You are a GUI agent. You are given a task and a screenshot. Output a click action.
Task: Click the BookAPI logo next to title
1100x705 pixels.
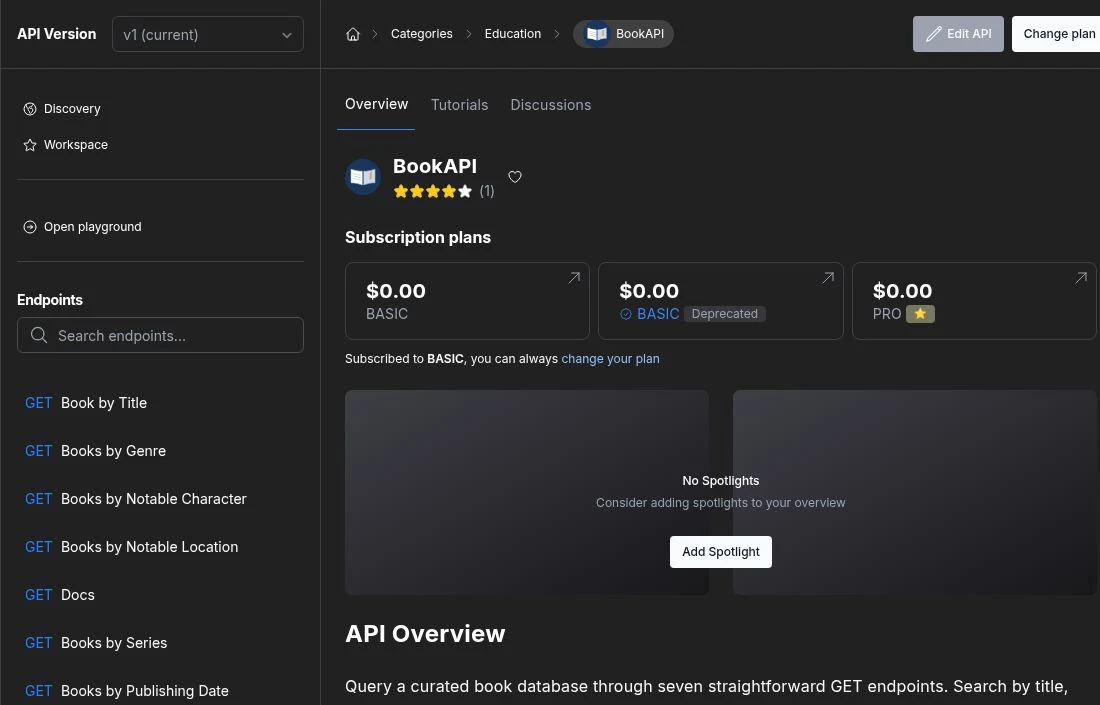pos(363,177)
